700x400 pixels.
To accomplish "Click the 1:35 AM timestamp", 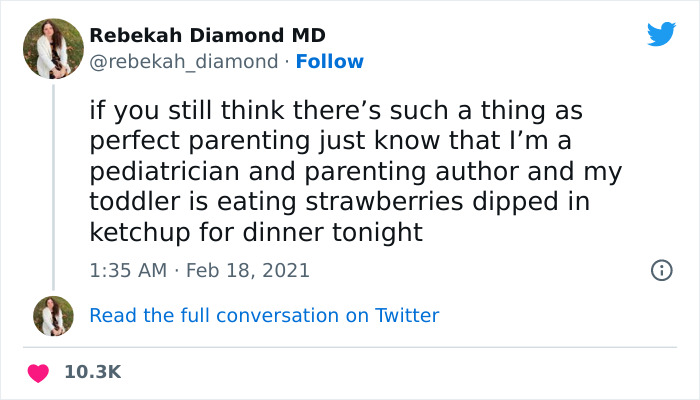I will (126, 270).
